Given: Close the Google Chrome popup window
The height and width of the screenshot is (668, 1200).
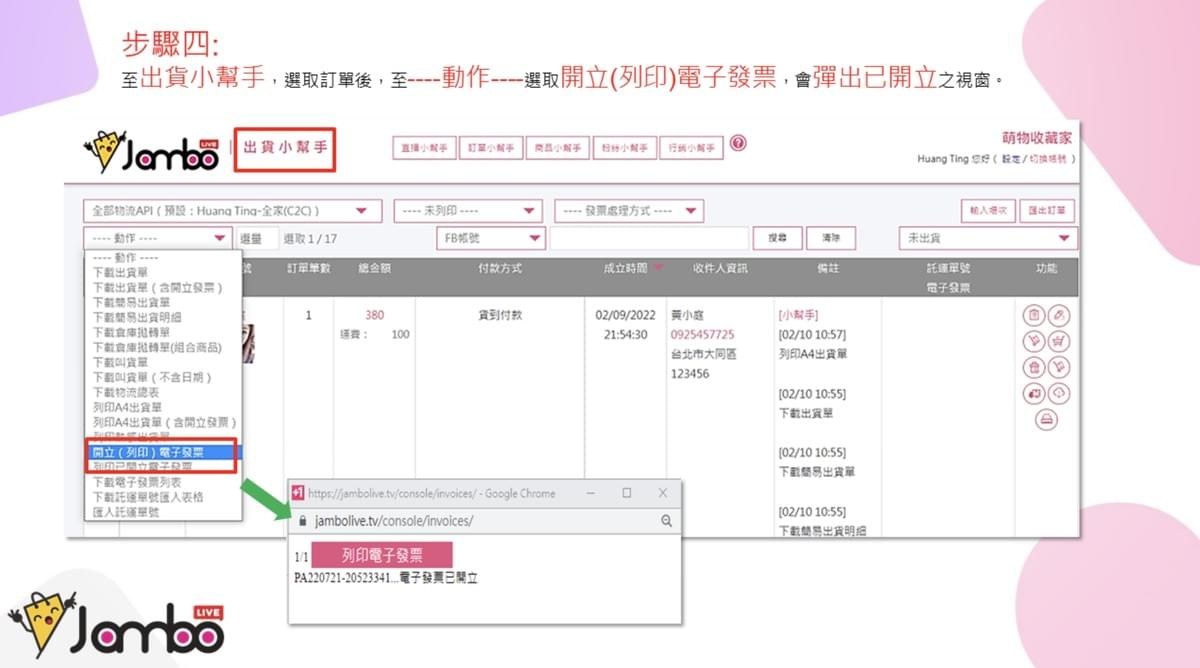Looking at the screenshot, I should [x=662, y=493].
